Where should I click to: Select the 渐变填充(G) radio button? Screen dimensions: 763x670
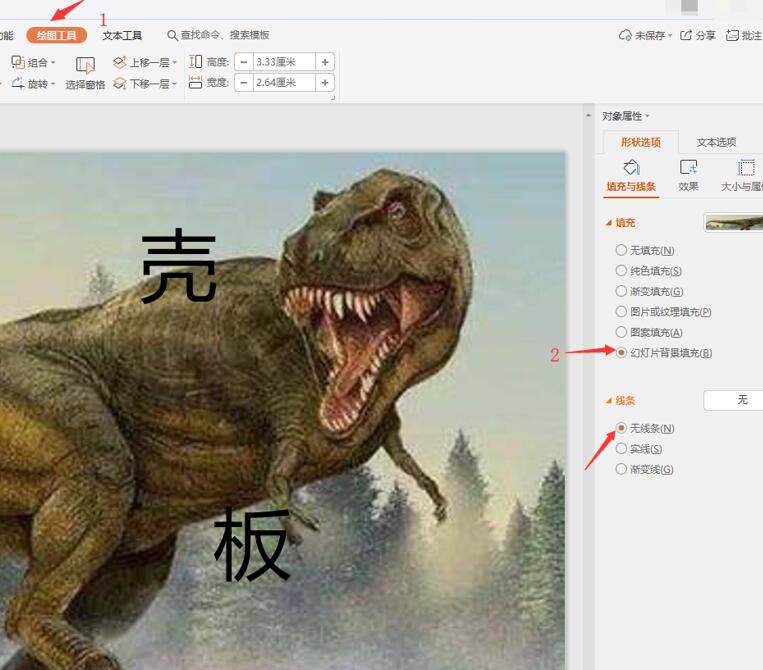pos(621,291)
